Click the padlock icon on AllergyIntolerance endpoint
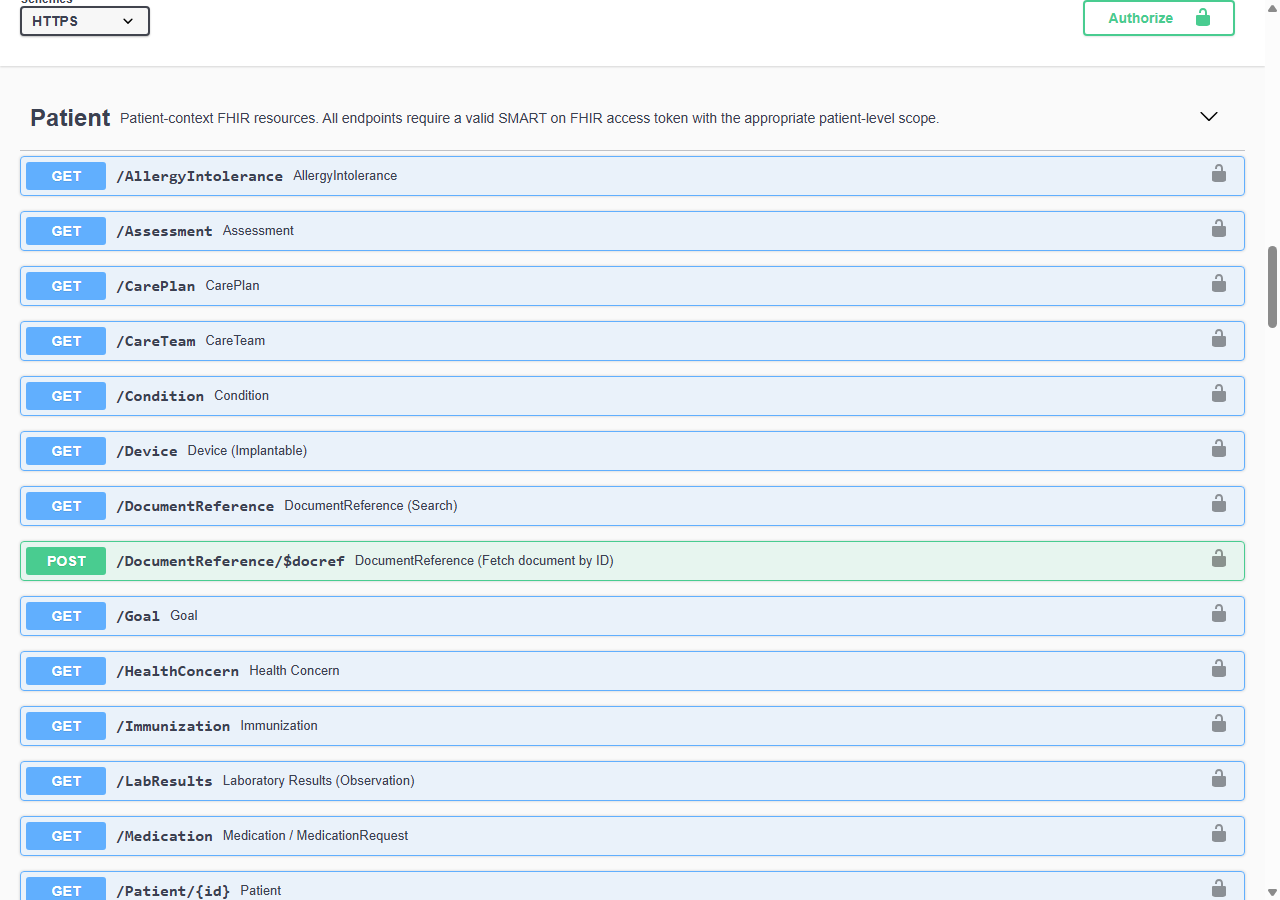The width and height of the screenshot is (1280, 900). [x=1219, y=173]
